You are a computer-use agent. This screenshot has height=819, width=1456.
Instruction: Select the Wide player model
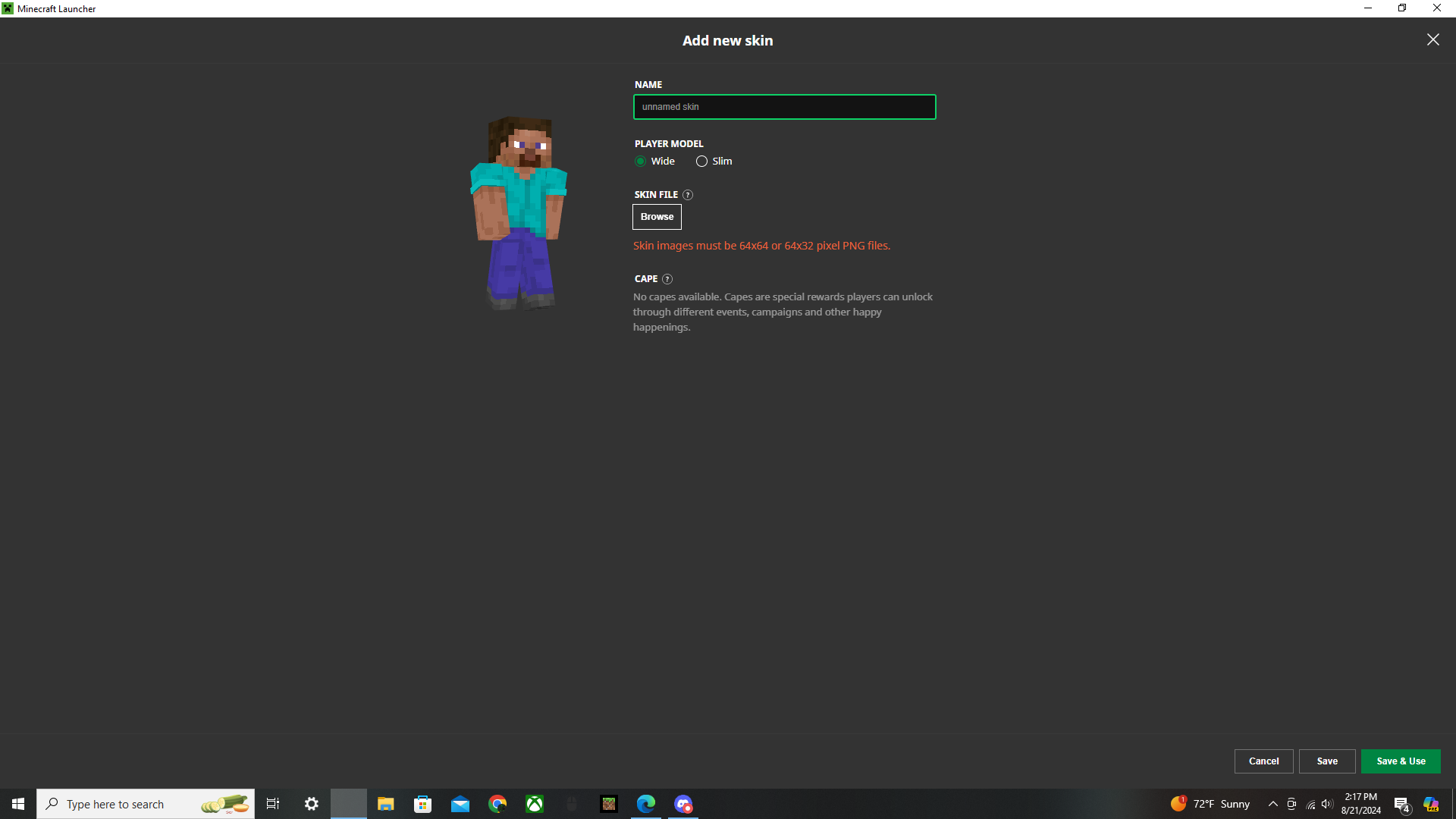641,162
